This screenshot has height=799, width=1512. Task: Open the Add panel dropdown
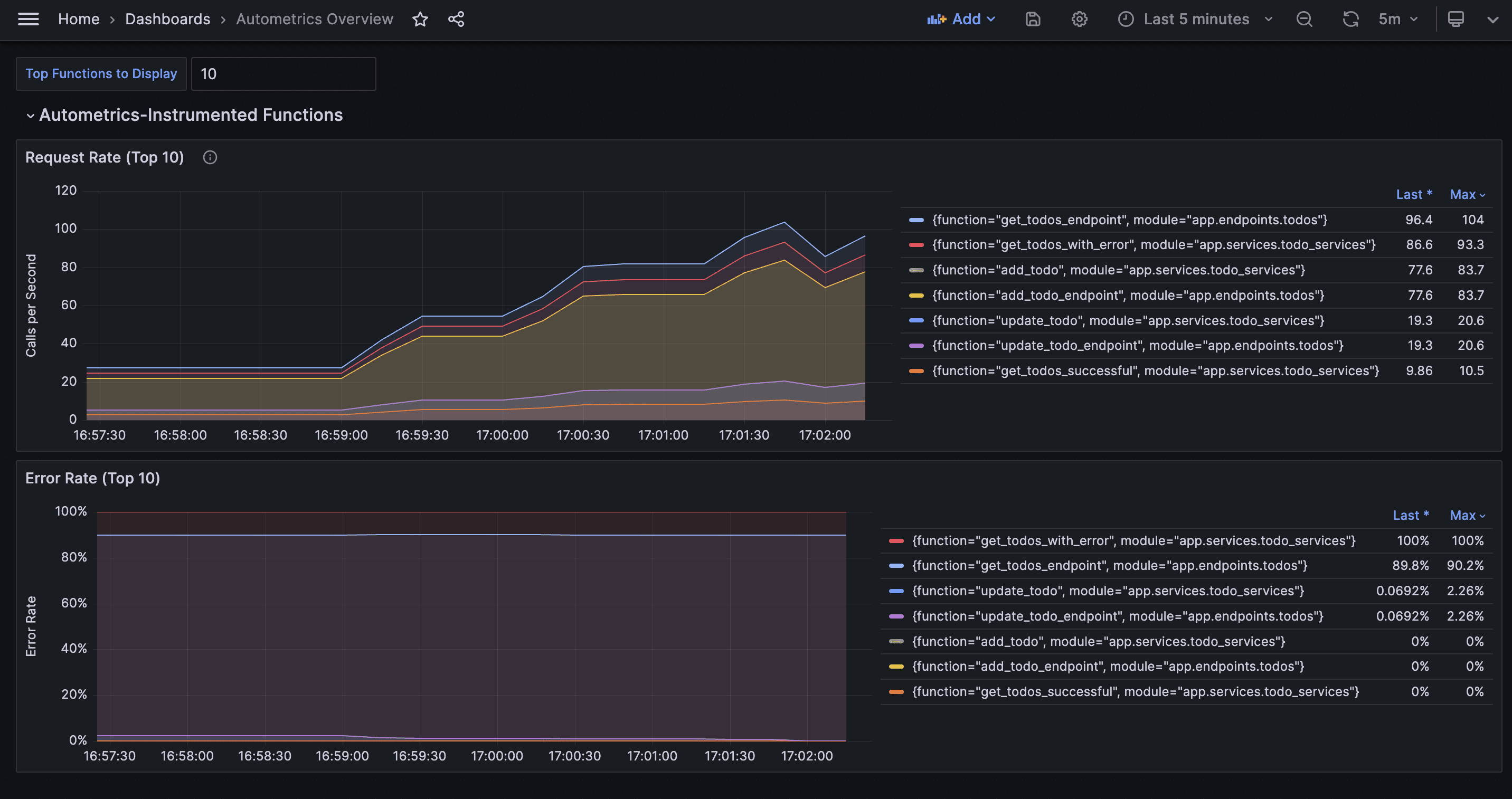pos(961,20)
